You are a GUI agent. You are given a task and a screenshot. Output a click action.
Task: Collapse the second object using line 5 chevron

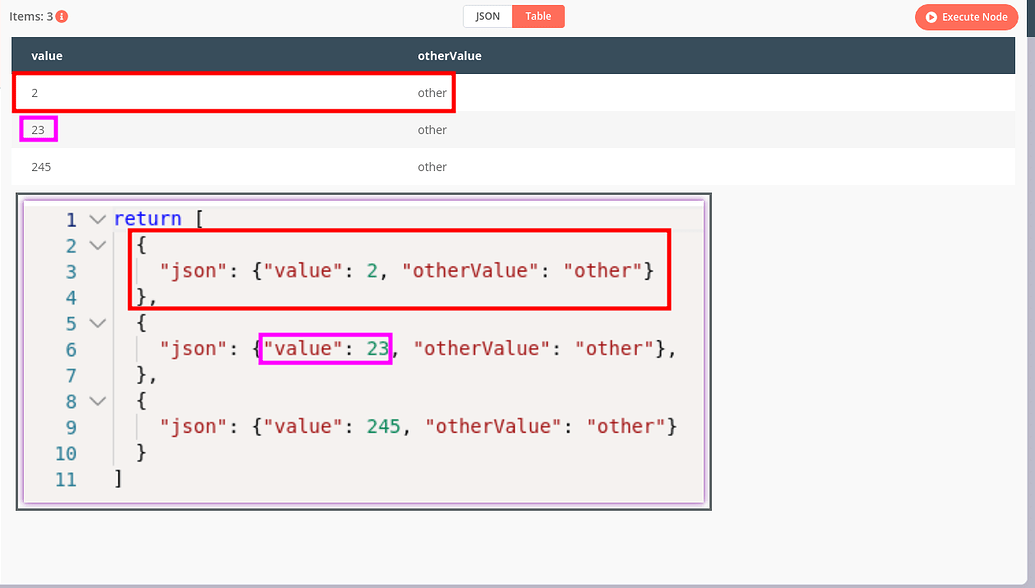(95, 322)
